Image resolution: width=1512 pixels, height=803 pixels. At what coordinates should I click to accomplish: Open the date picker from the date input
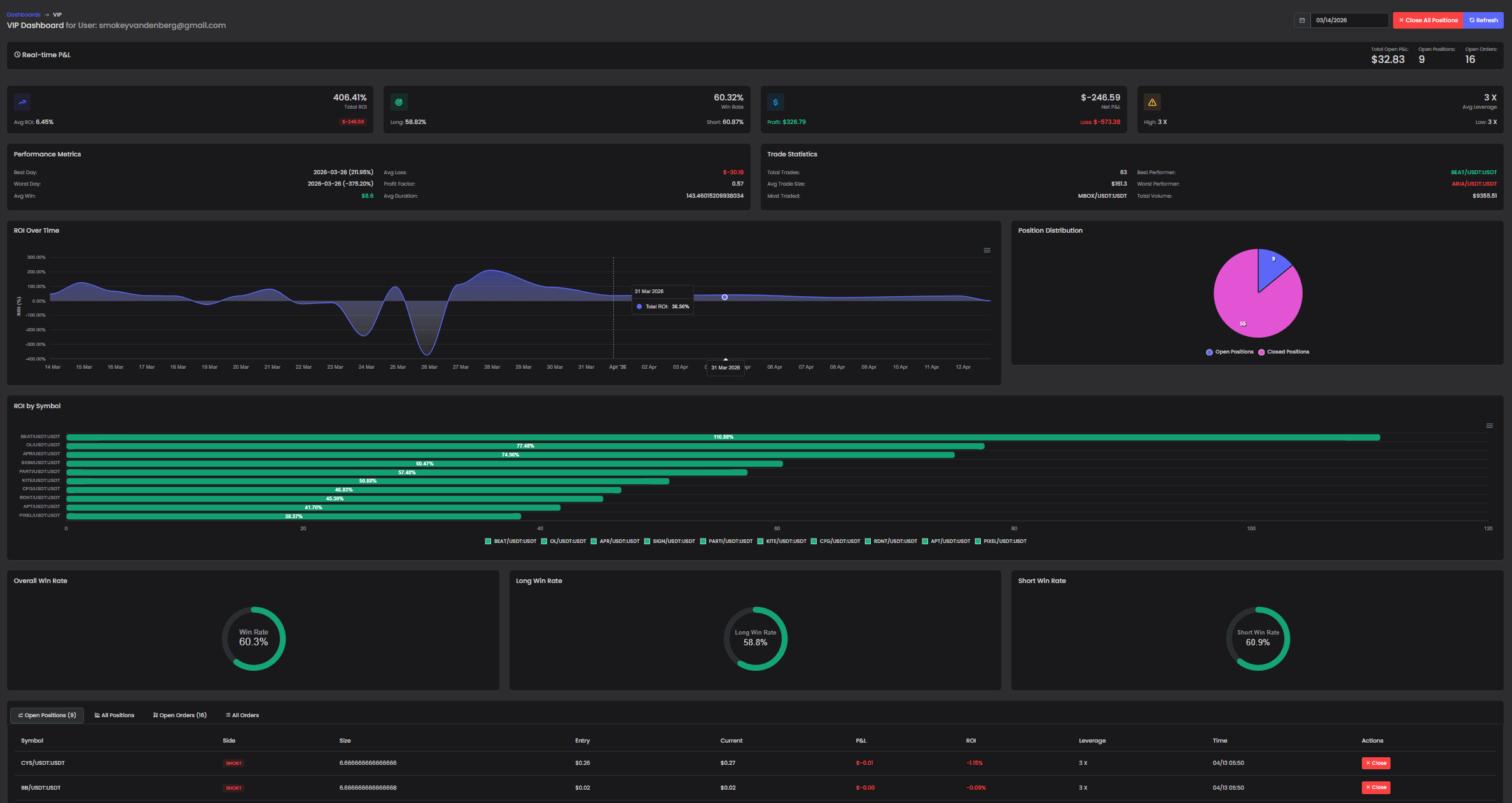1349,20
